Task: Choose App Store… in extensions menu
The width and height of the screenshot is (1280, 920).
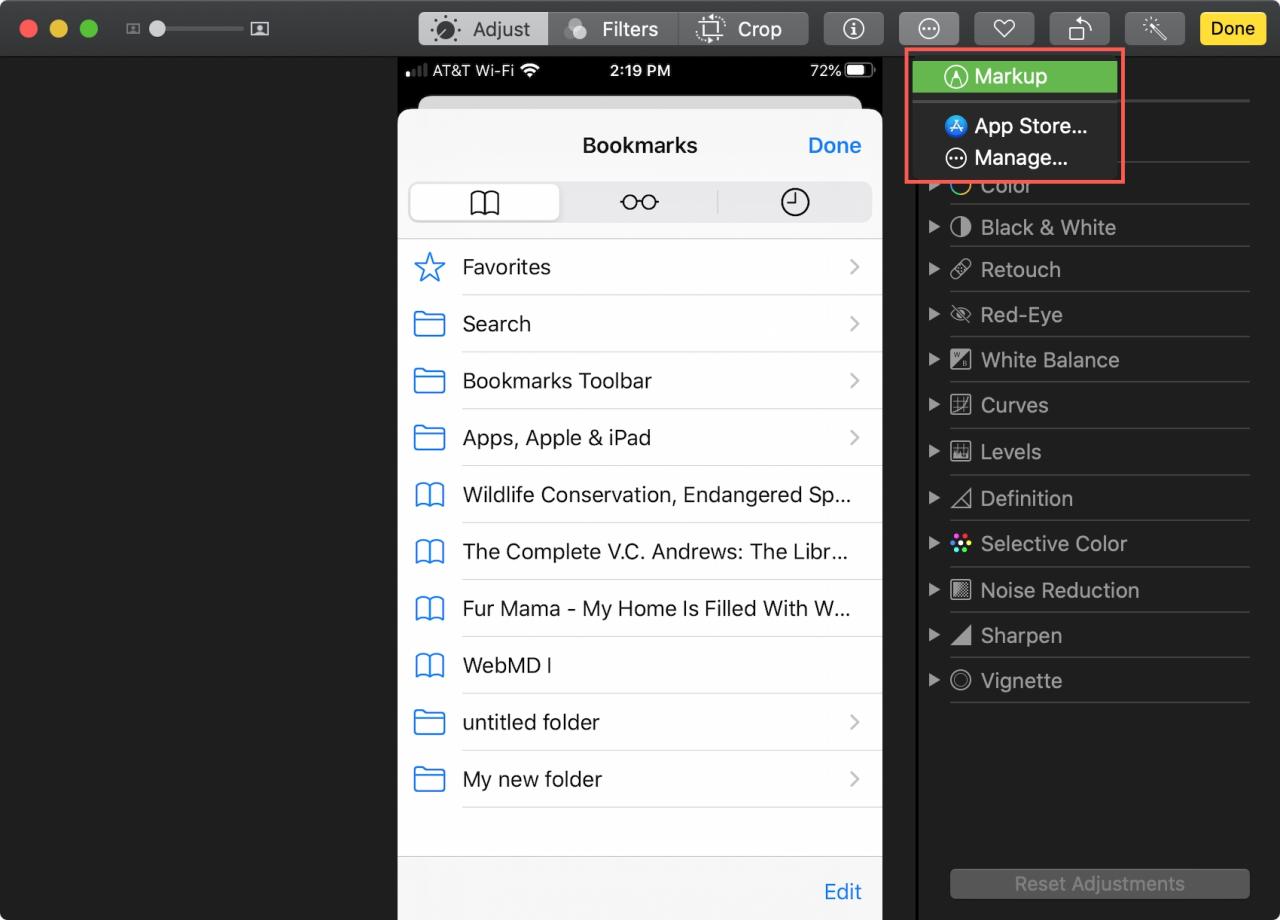Action: [1029, 126]
